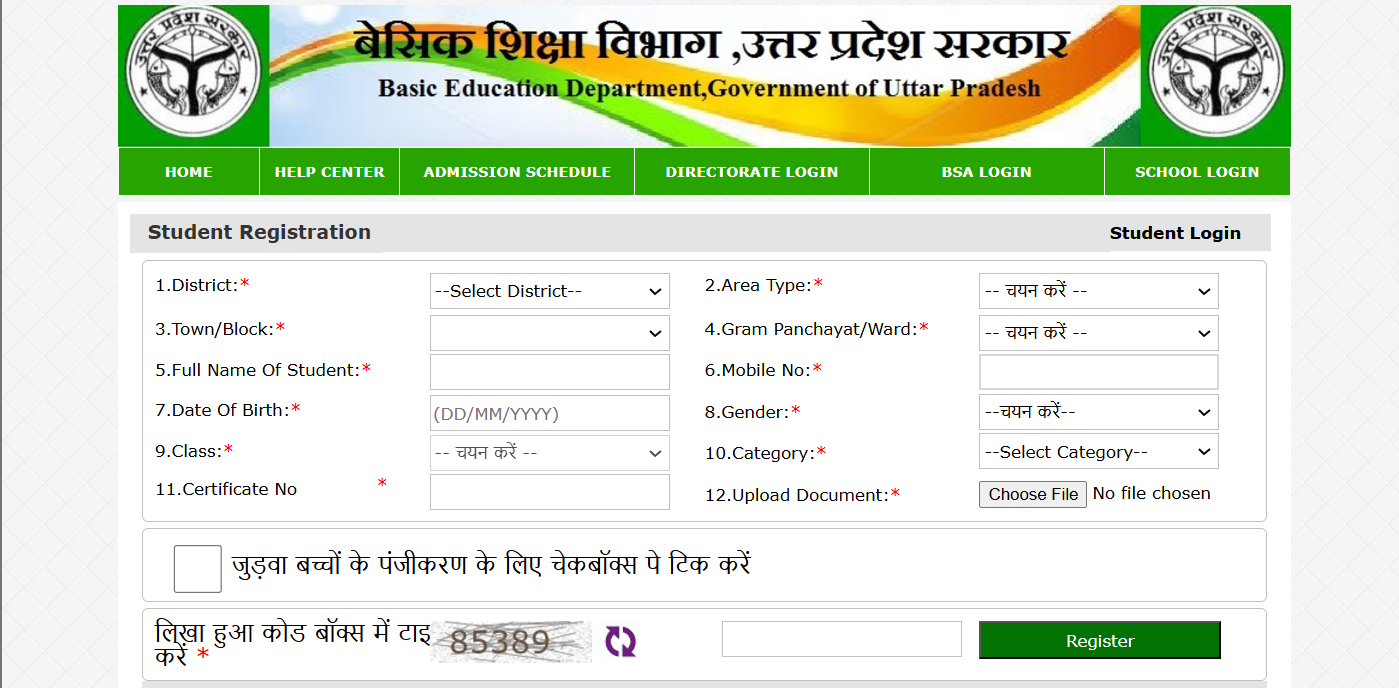Viewport: 1399px width, 688px height.
Task: Go to the HOME menu item
Action: [x=188, y=171]
